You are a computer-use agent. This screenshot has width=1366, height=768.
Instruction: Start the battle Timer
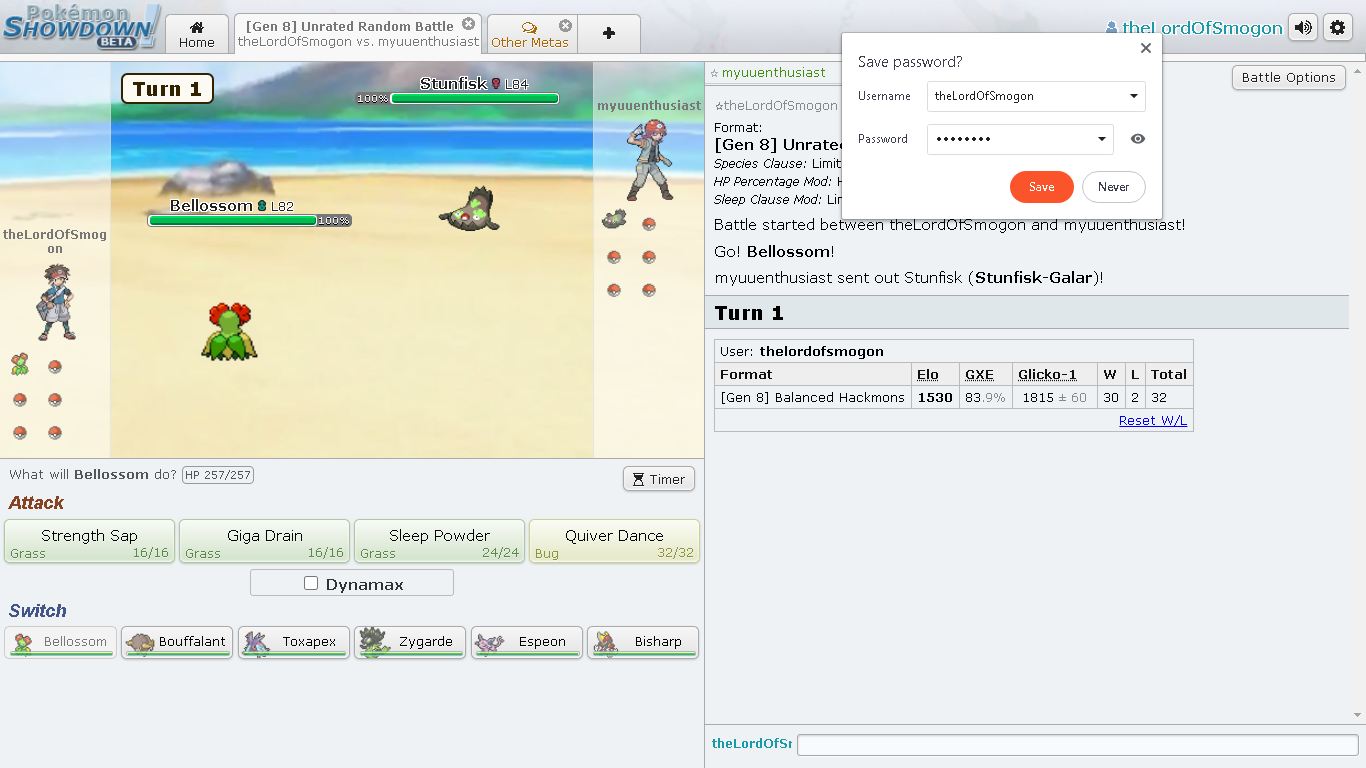click(x=658, y=479)
